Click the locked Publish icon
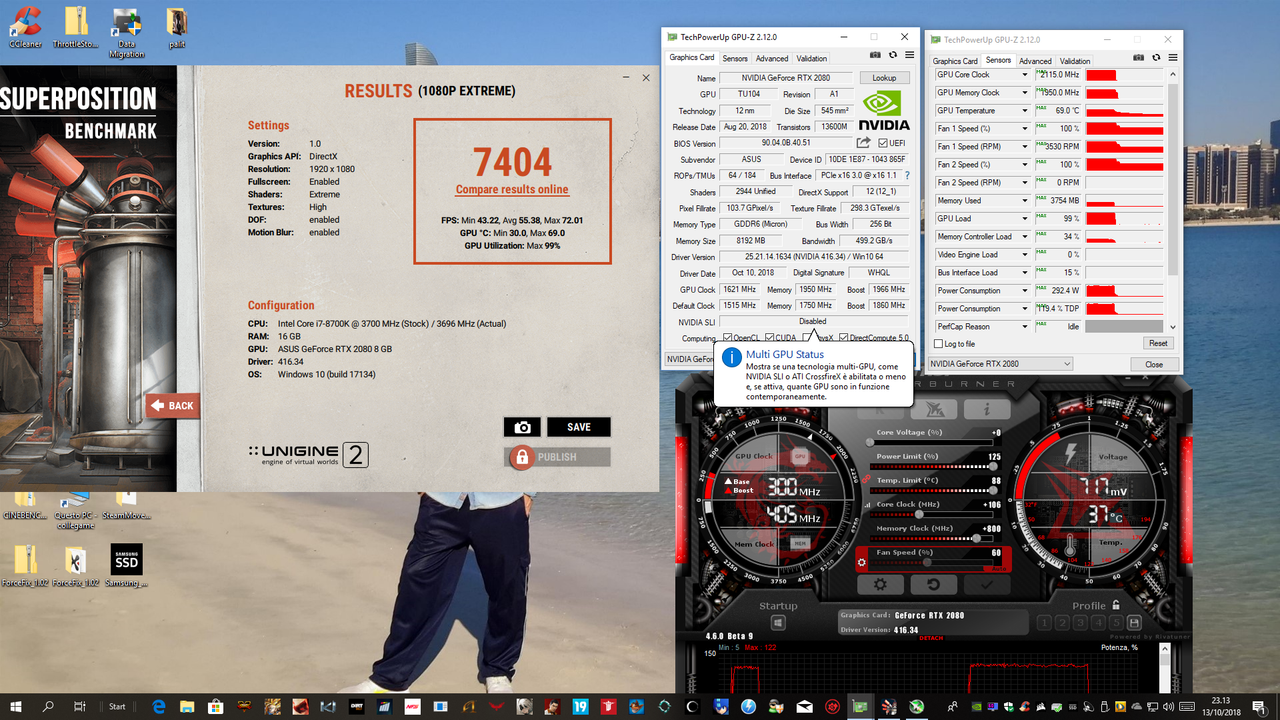Image resolution: width=1280 pixels, height=720 pixels. coord(521,457)
